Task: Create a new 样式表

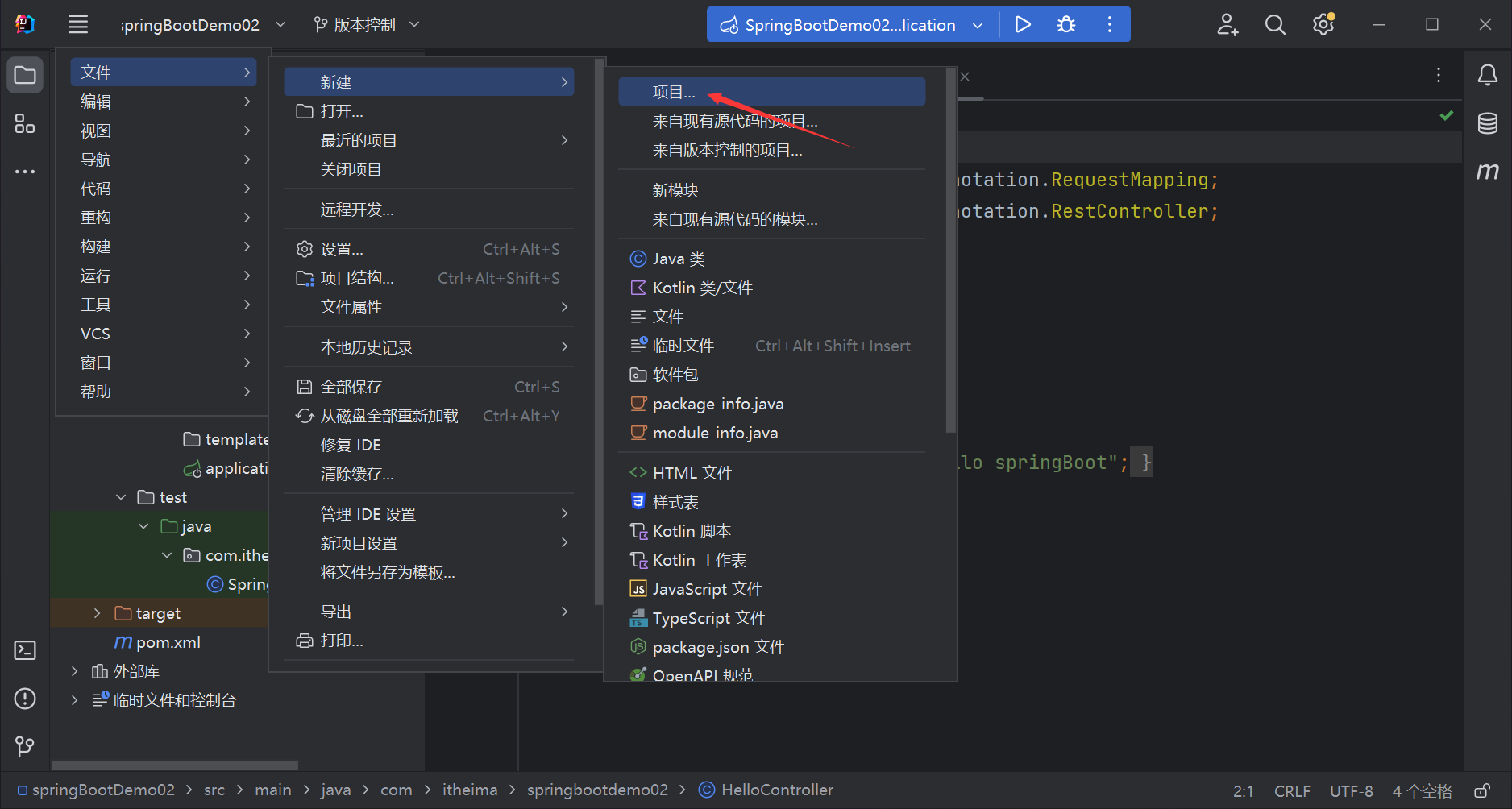Action: [x=772, y=502]
